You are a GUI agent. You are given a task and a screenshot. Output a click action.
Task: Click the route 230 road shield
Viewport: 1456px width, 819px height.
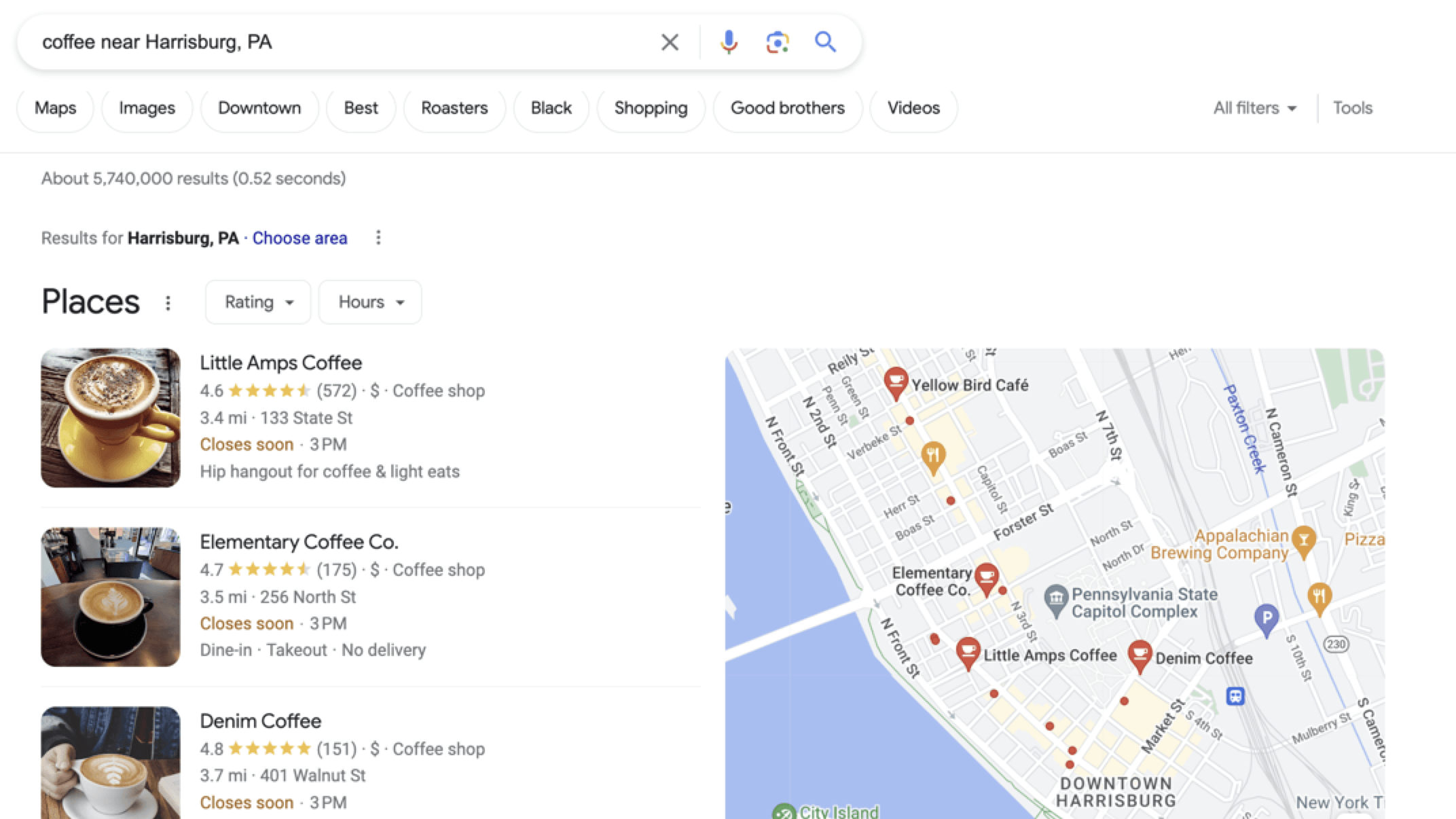coord(1336,644)
